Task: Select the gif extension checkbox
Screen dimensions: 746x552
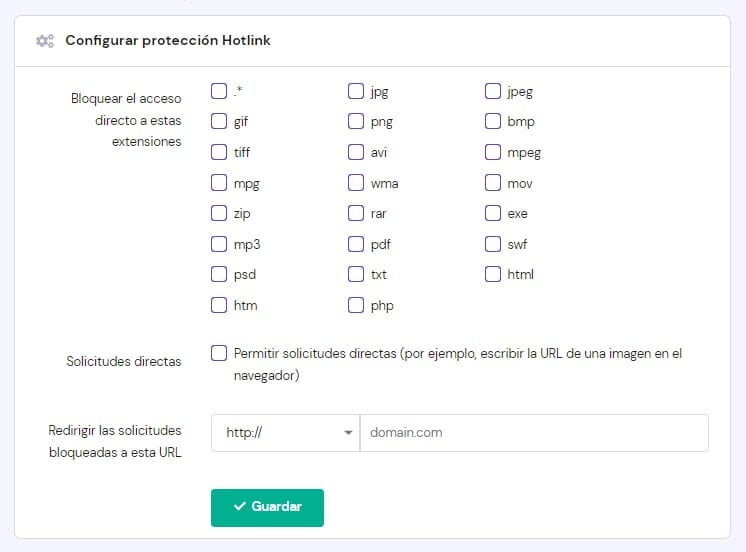Action: pyautogui.click(x=219, y=122)
